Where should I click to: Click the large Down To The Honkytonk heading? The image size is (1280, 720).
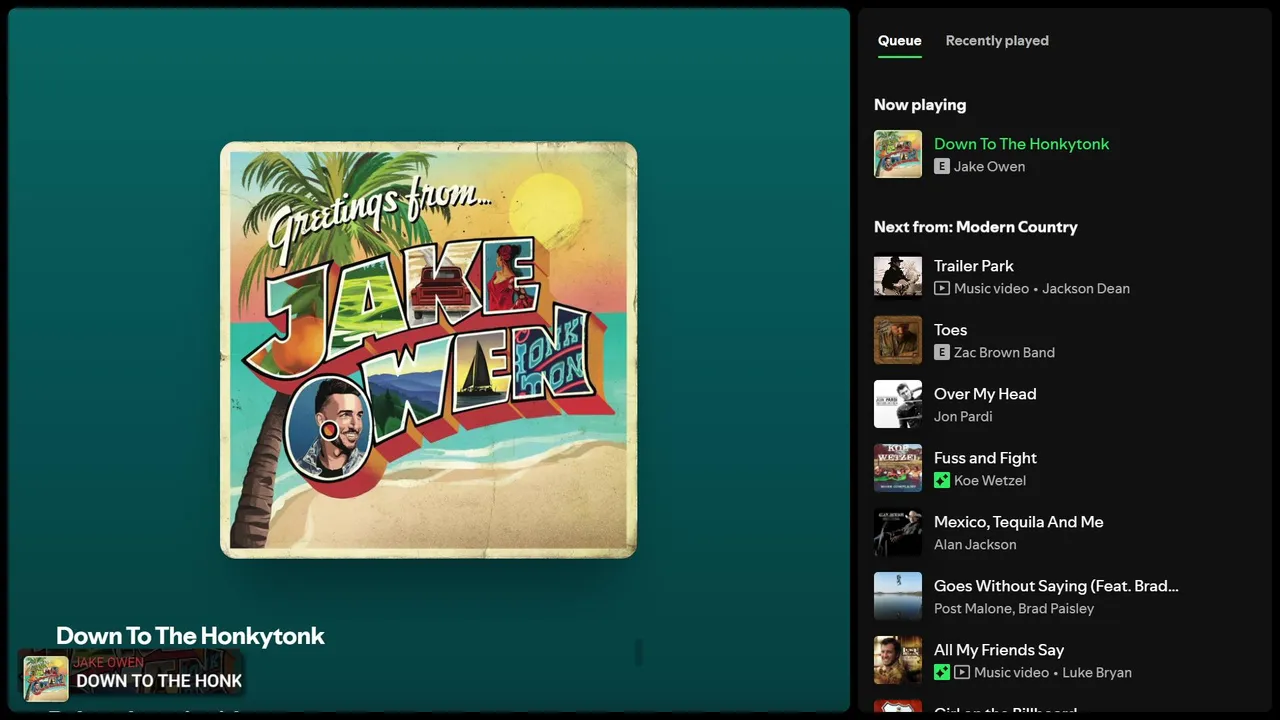pyautogui.click(x=190, y=636)
